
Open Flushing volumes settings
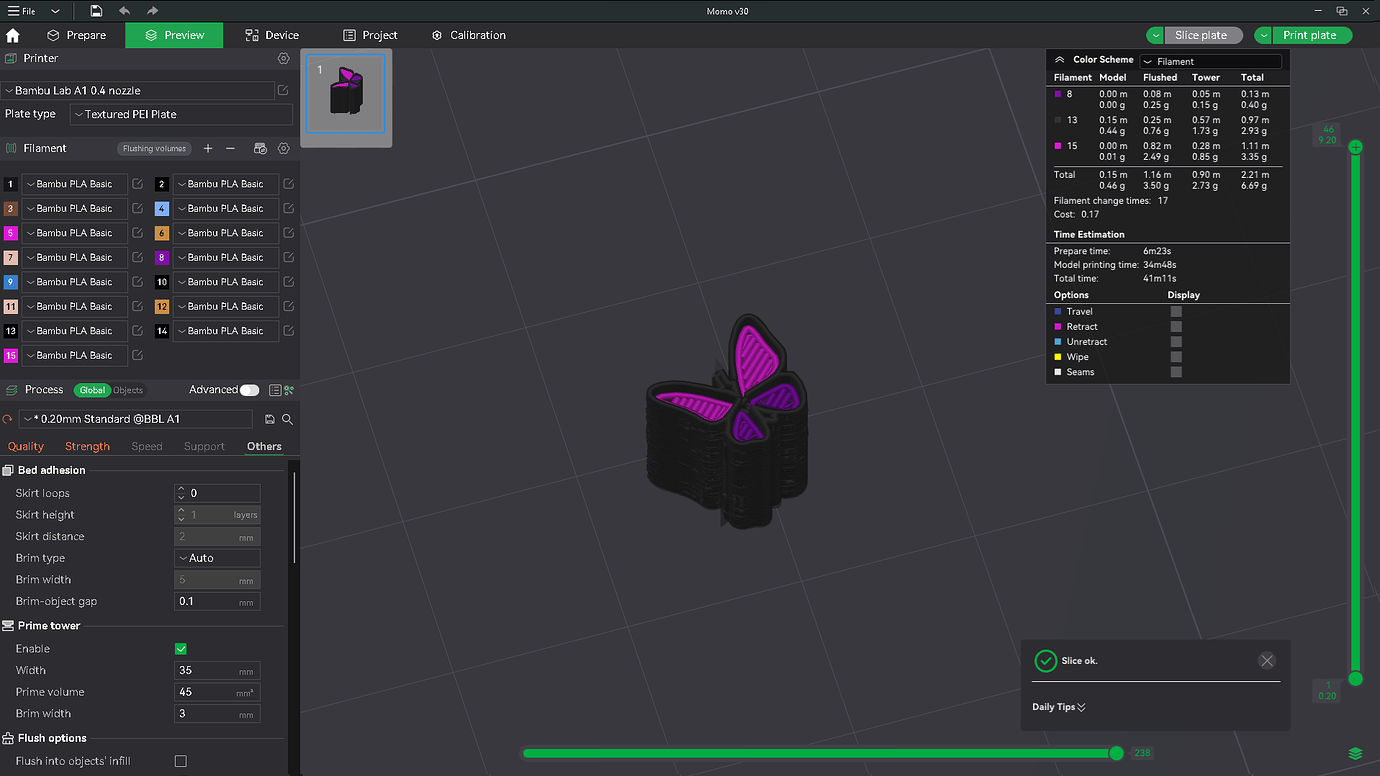(154, 149)
